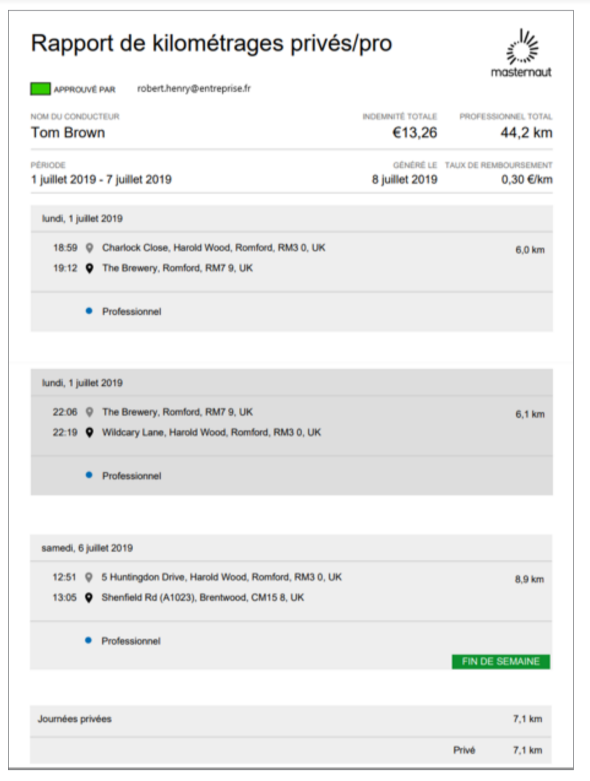Click the destination pin beside Wildcary Lane
This screenshot has height=781, width=590.
[x=90, y=432]
